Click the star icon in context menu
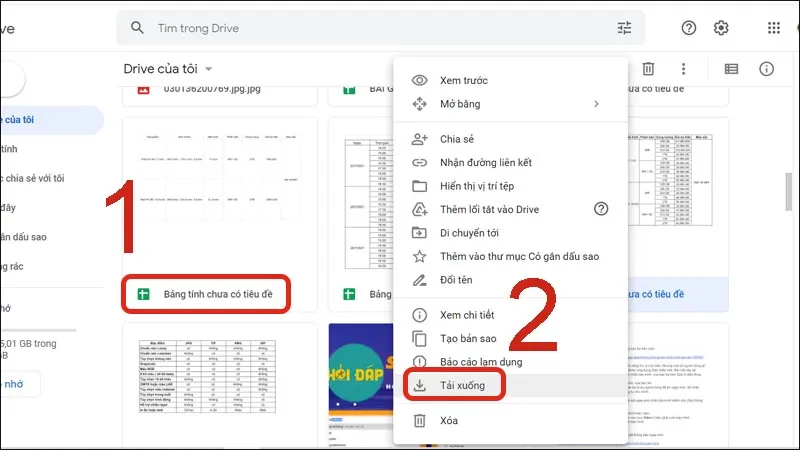Viewport: 800px width, 450px height. click(419, 256)
